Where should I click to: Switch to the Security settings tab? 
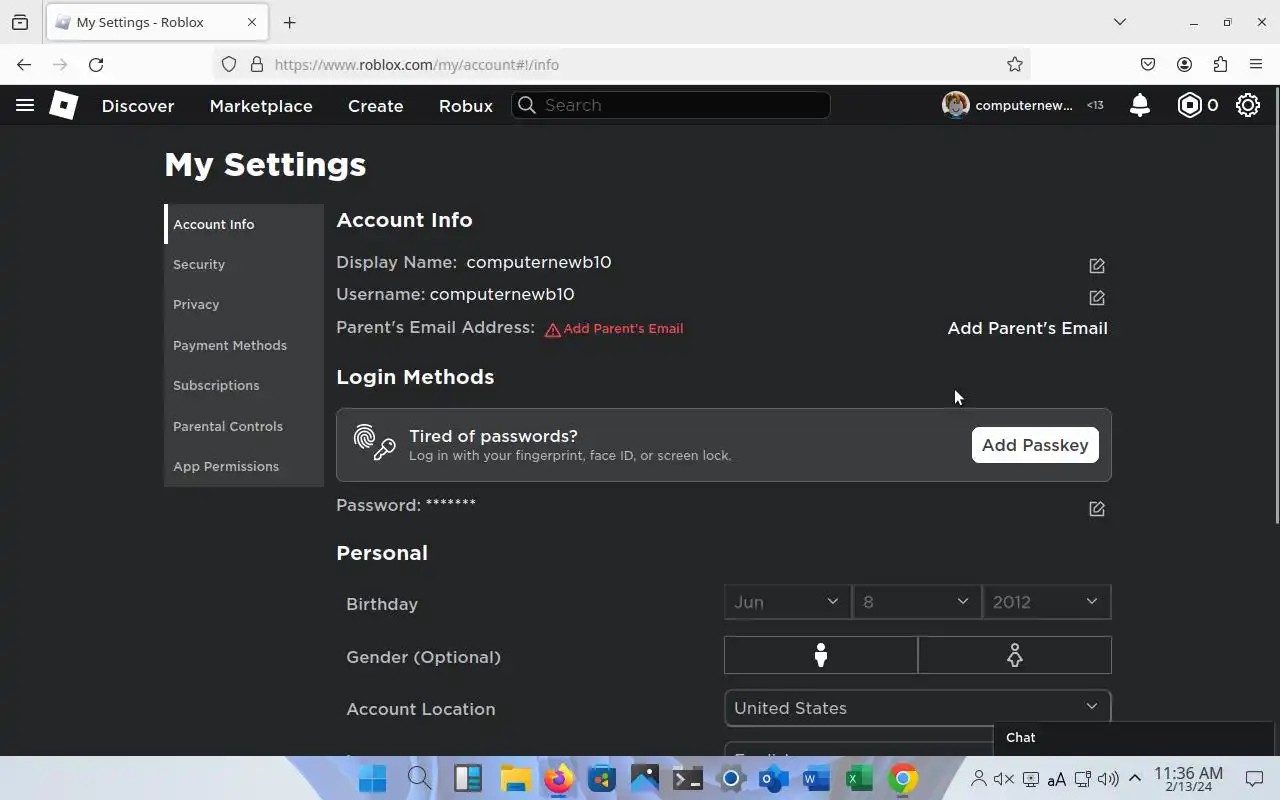point(244,264)
